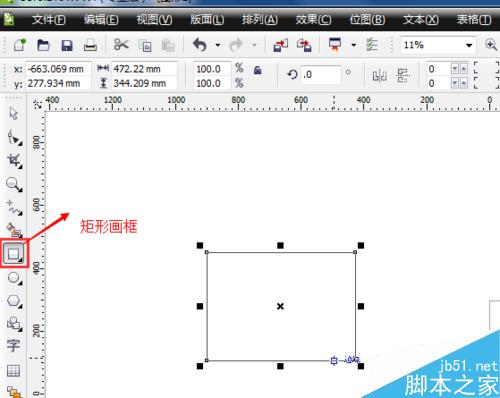Click the application launcher icon

335,45
